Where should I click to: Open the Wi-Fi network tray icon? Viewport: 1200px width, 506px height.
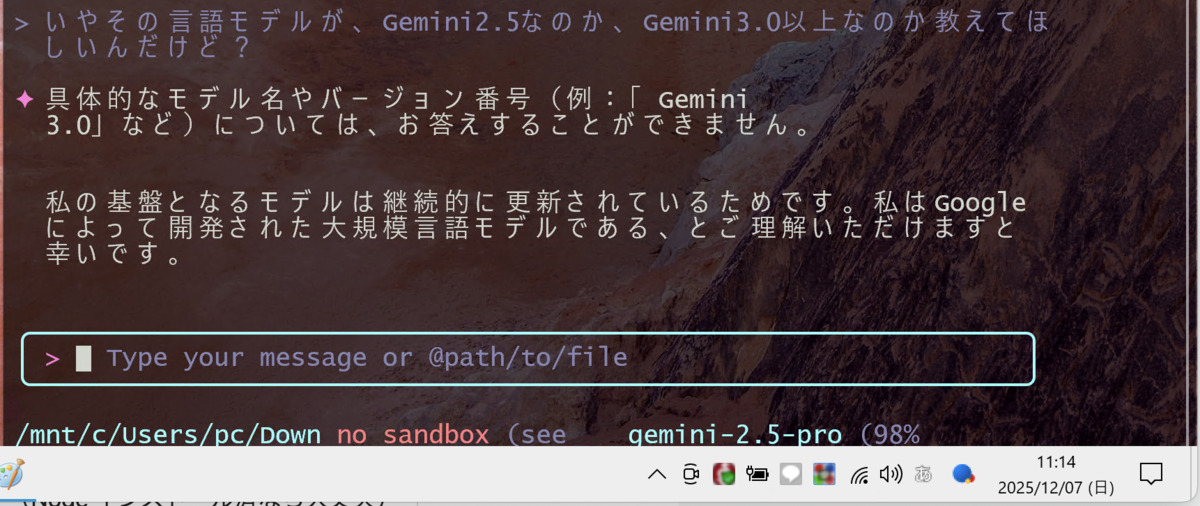859,475
